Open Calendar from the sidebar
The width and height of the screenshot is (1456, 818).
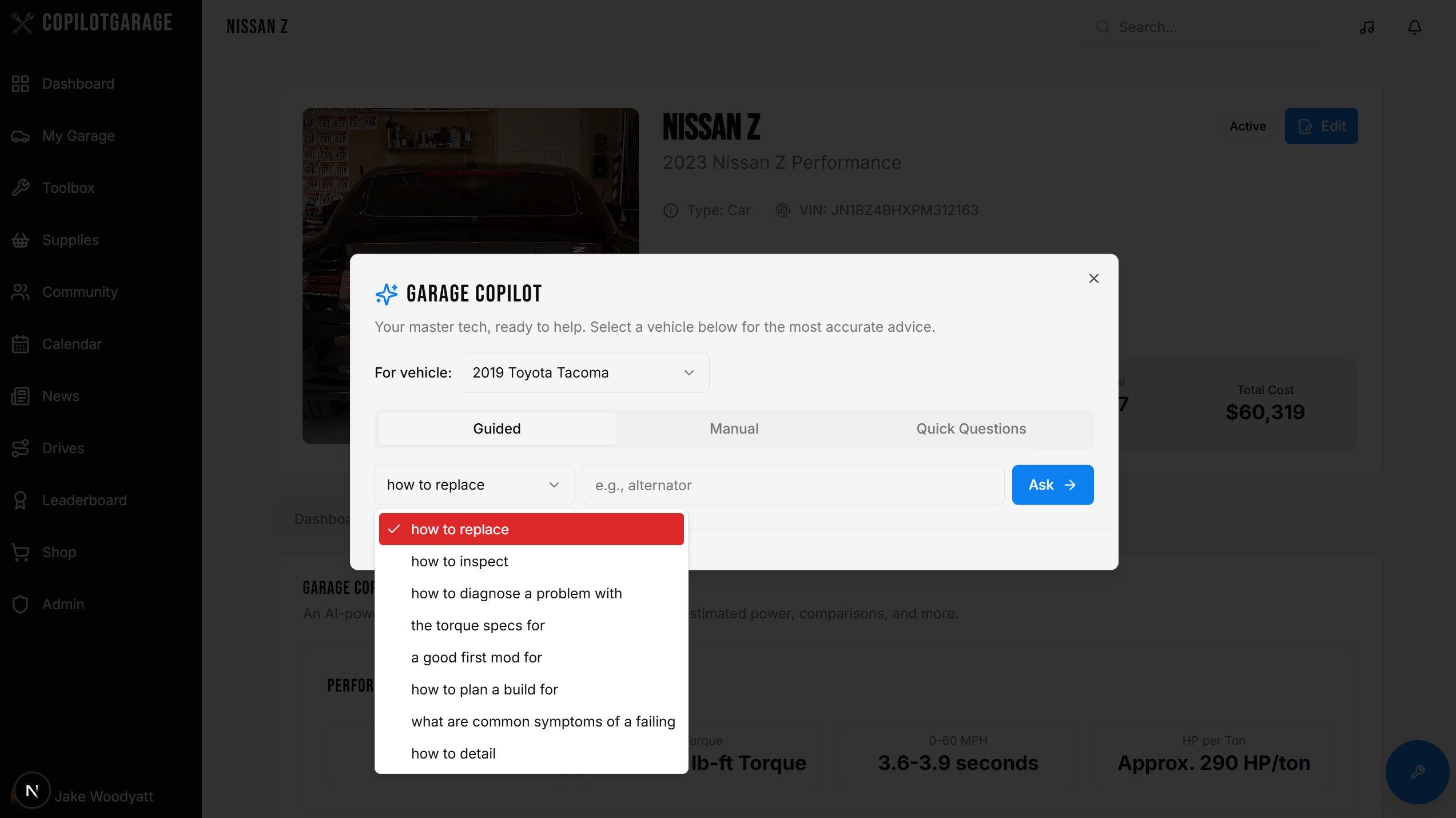[x=71, y=344]
